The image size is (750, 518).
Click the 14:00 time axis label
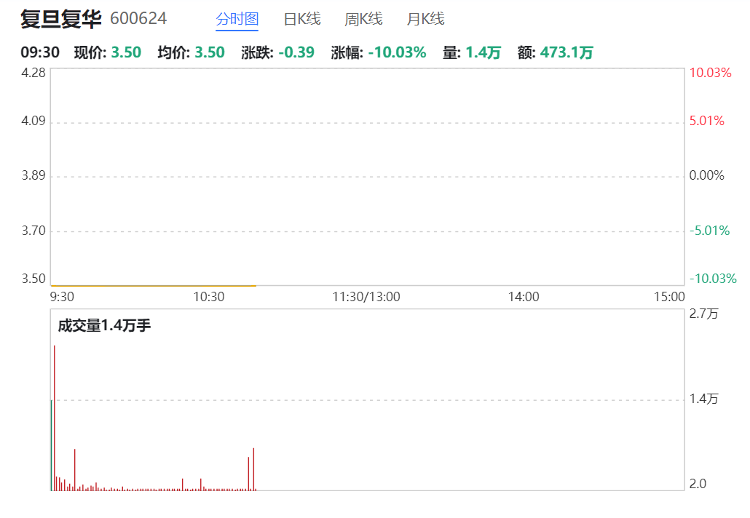523,297
